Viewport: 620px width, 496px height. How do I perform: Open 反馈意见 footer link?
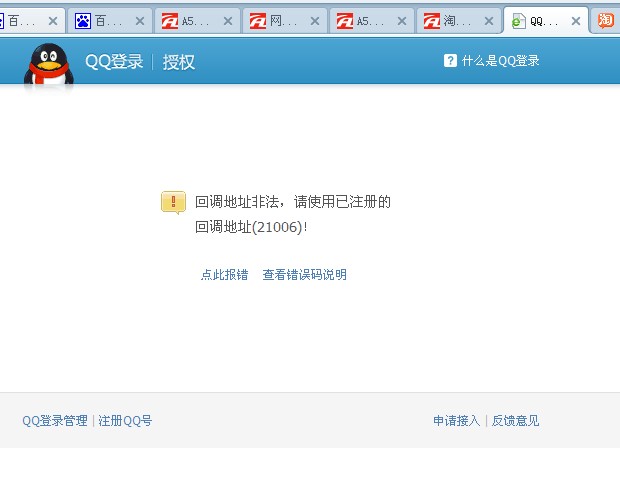[516, 420]
